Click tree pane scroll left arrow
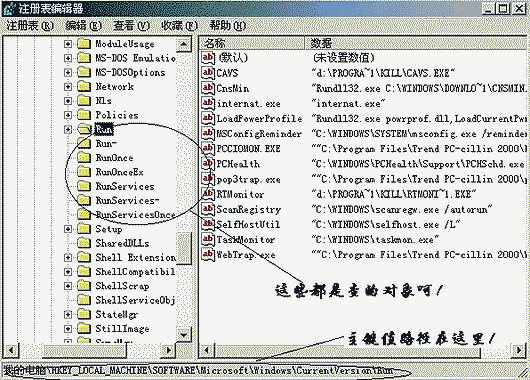The height and width of the screenshot is (380, 530). tap(11, 350)
